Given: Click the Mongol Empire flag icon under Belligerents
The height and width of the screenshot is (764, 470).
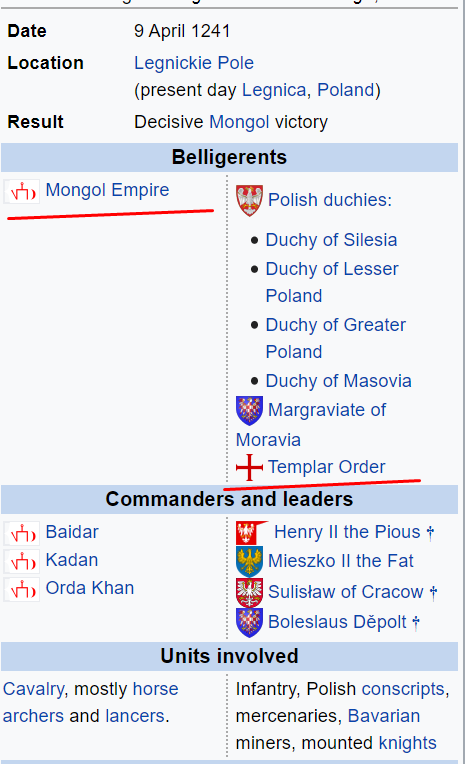Looking at the screenshot, I should pos(22,191).
